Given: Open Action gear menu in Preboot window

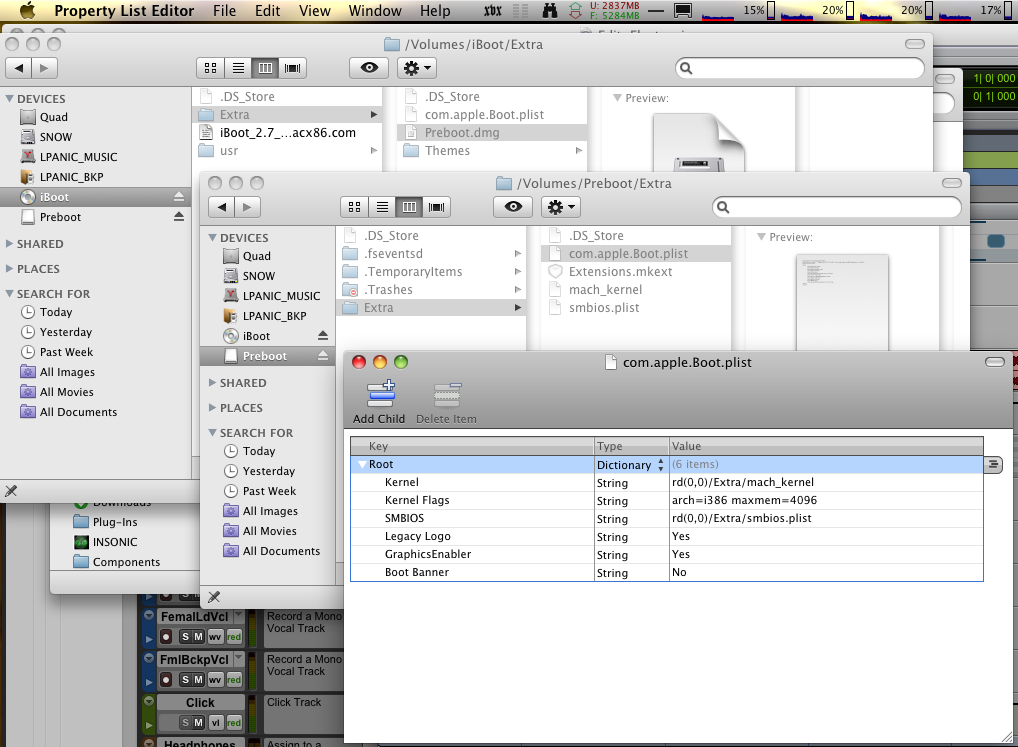Looking at the screenshot, I should pyautogui.click(x=561, y=207).
